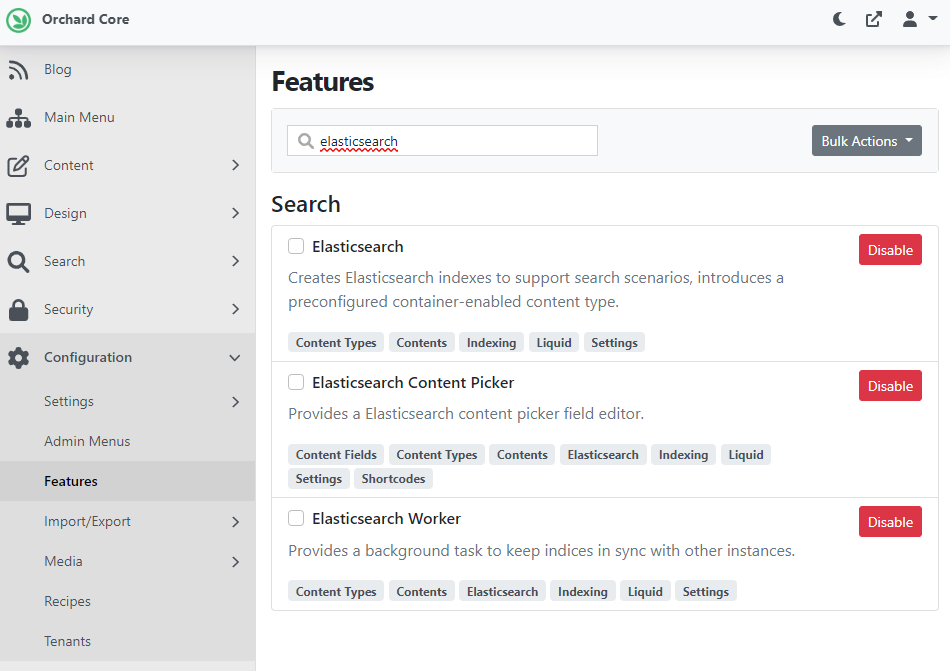Expand the Security menu chevron
The height and width of the screenshot is (671, 950).
[x=236, y=309]
